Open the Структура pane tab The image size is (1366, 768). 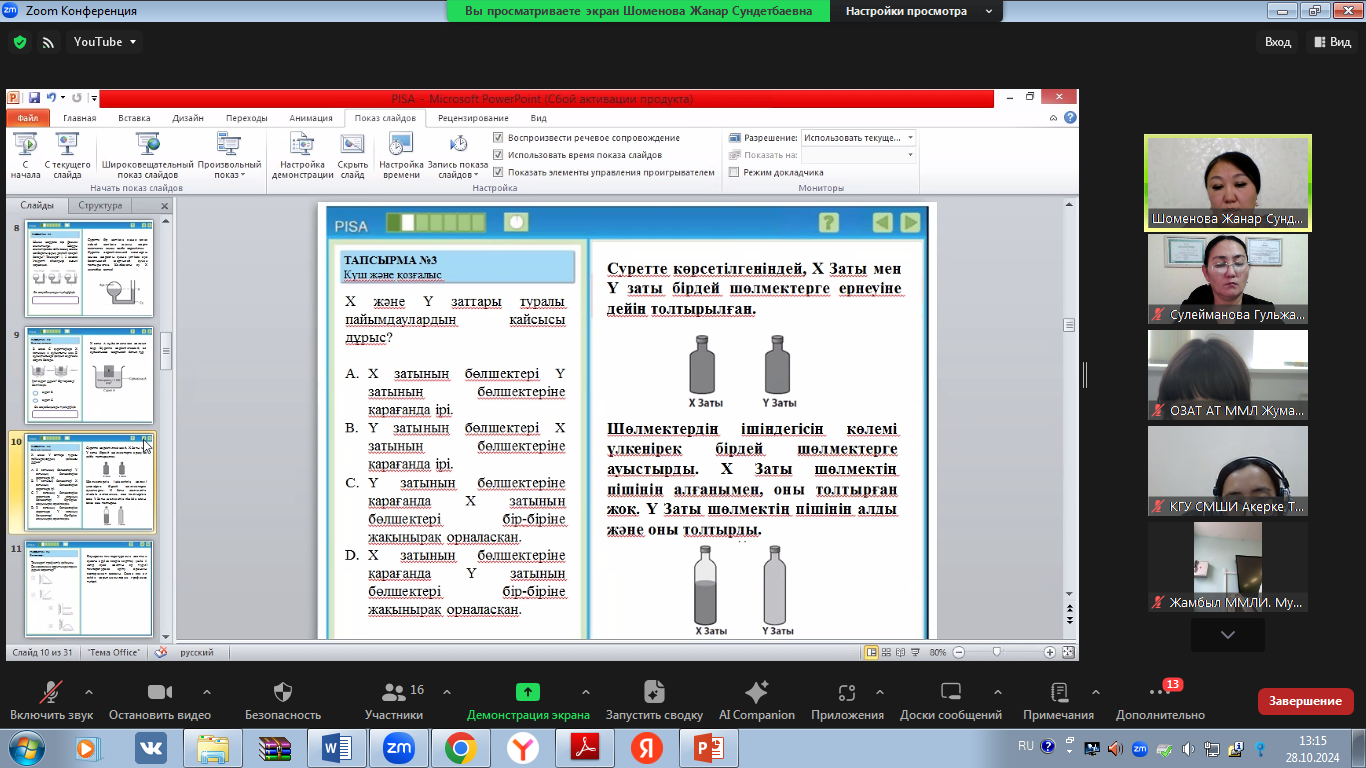tap(100, 205)
